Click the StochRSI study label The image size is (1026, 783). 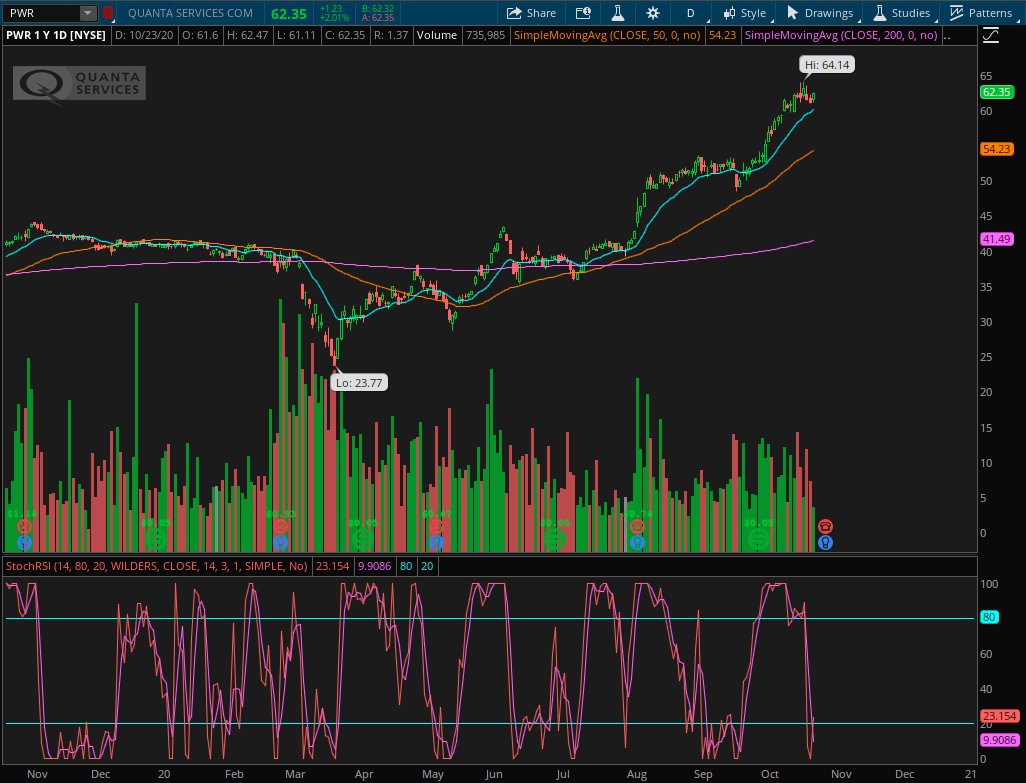156,566
